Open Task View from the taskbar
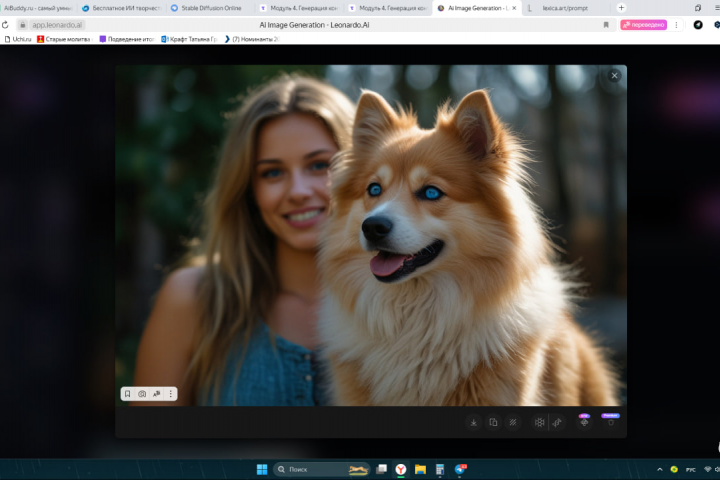The image size is (720, 480). pos(381,469)
